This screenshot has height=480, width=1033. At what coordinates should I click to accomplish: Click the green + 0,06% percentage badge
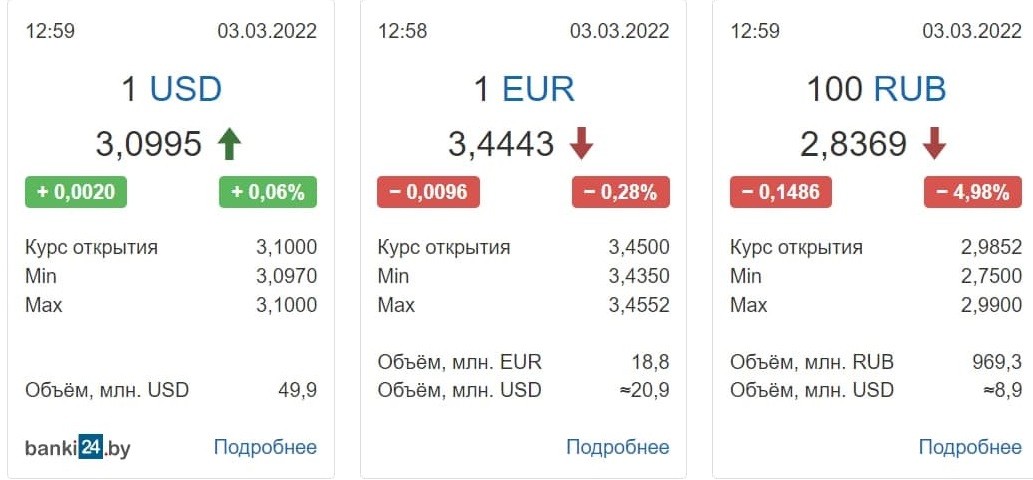(x=268, y=192)
